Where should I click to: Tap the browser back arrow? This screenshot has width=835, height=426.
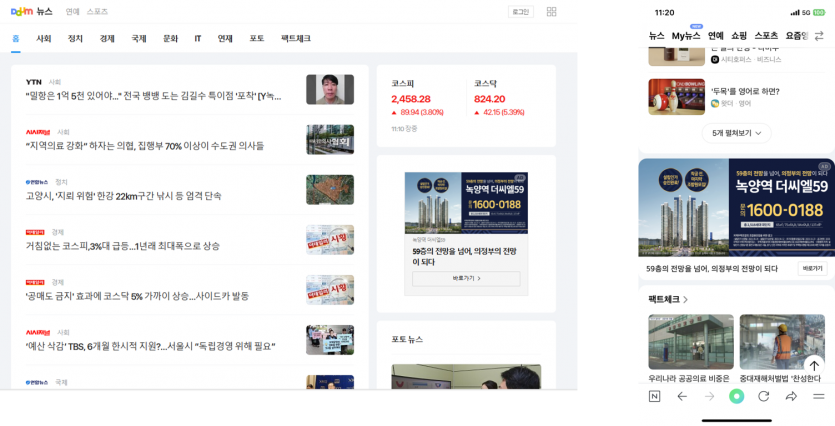tap(682, 396)
